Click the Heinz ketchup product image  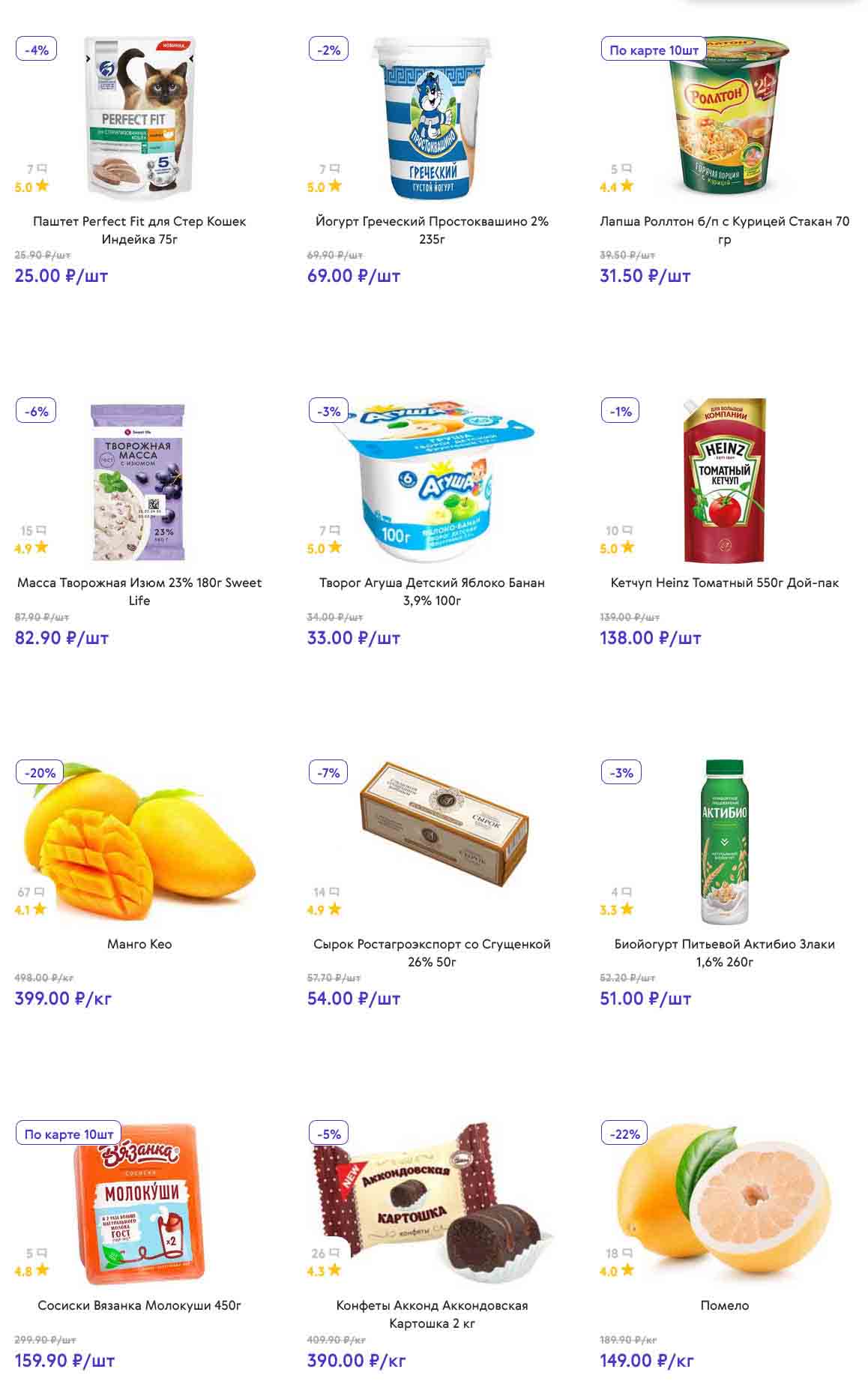pos(724,480)
